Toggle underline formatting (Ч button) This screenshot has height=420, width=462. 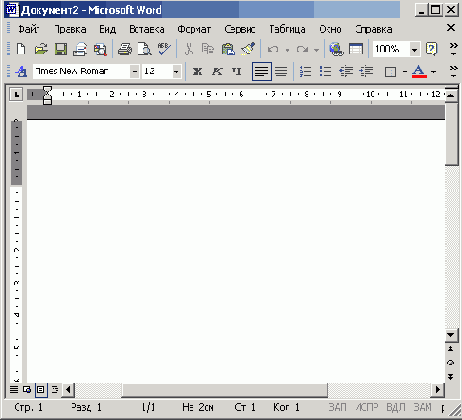click(x=237, y=71)
